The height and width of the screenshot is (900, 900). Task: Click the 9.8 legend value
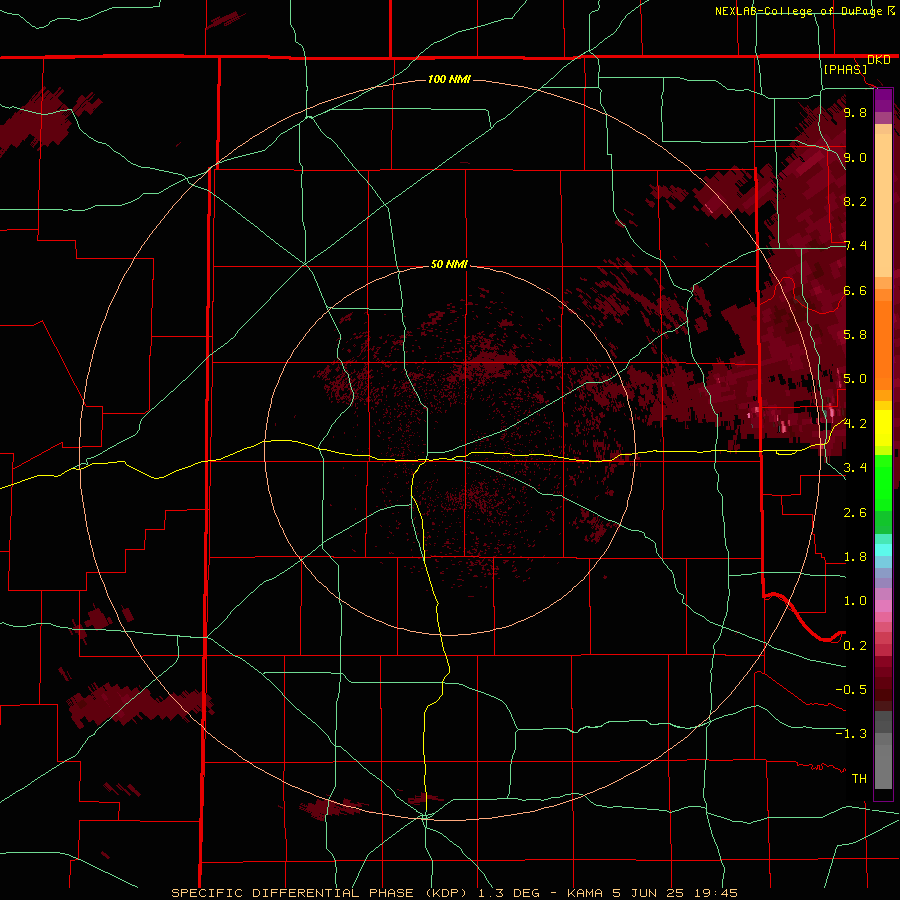(855, 113)
